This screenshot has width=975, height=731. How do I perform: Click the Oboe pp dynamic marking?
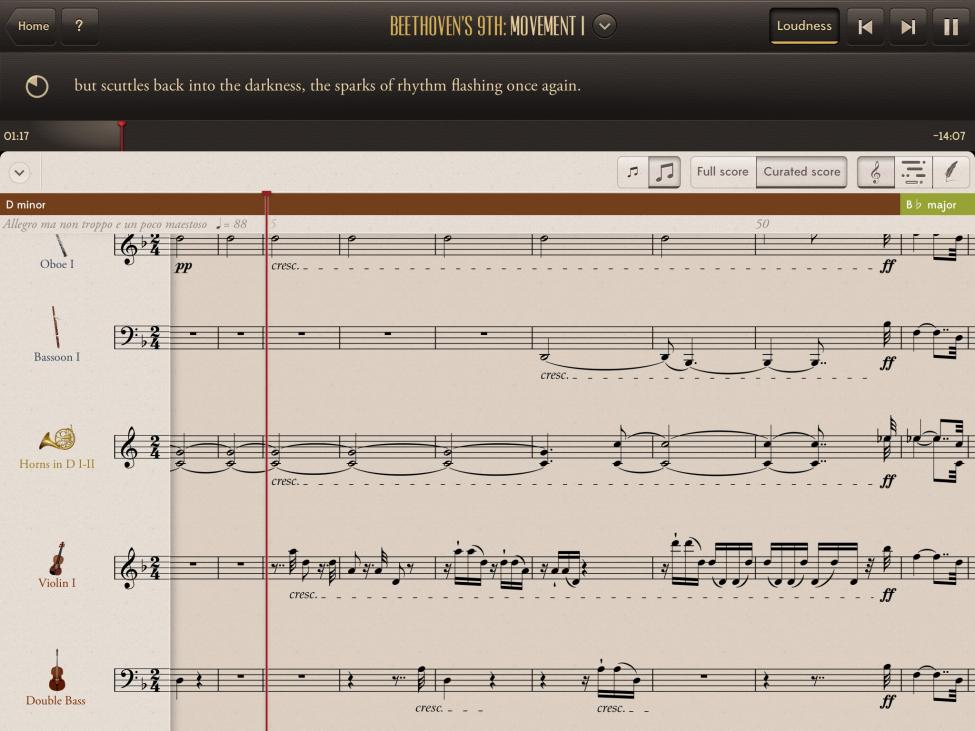pyautogui.click(x=183, y=266)
